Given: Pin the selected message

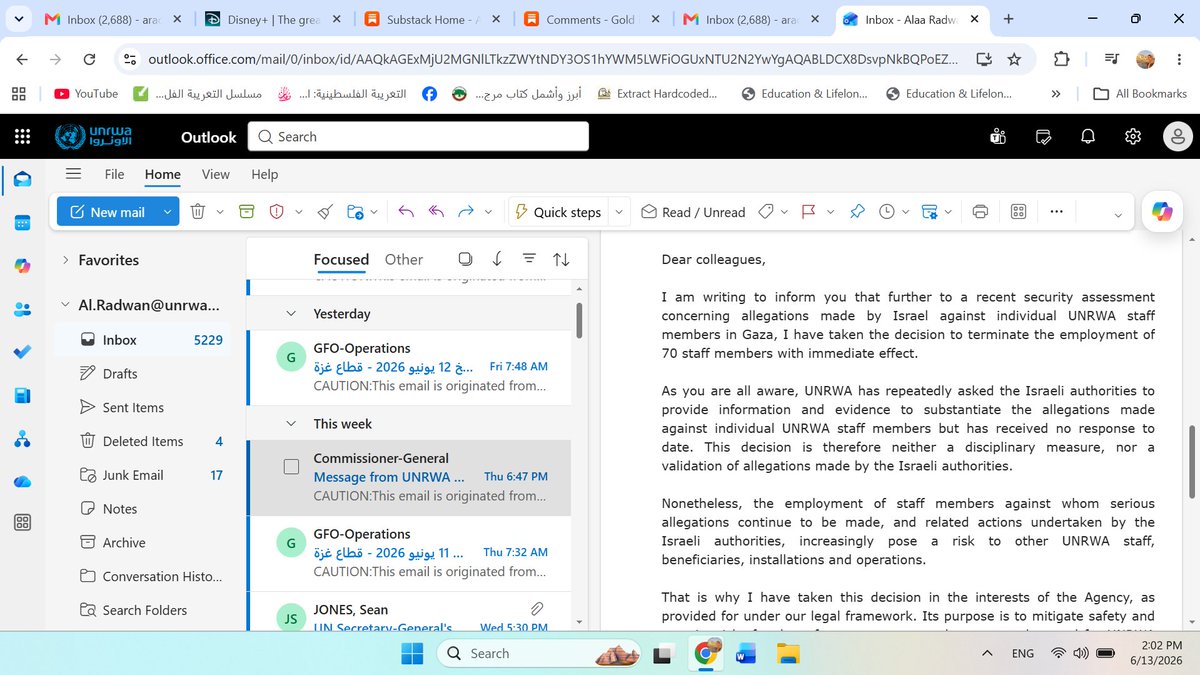Looking at the screenshot, I should 857,212.
